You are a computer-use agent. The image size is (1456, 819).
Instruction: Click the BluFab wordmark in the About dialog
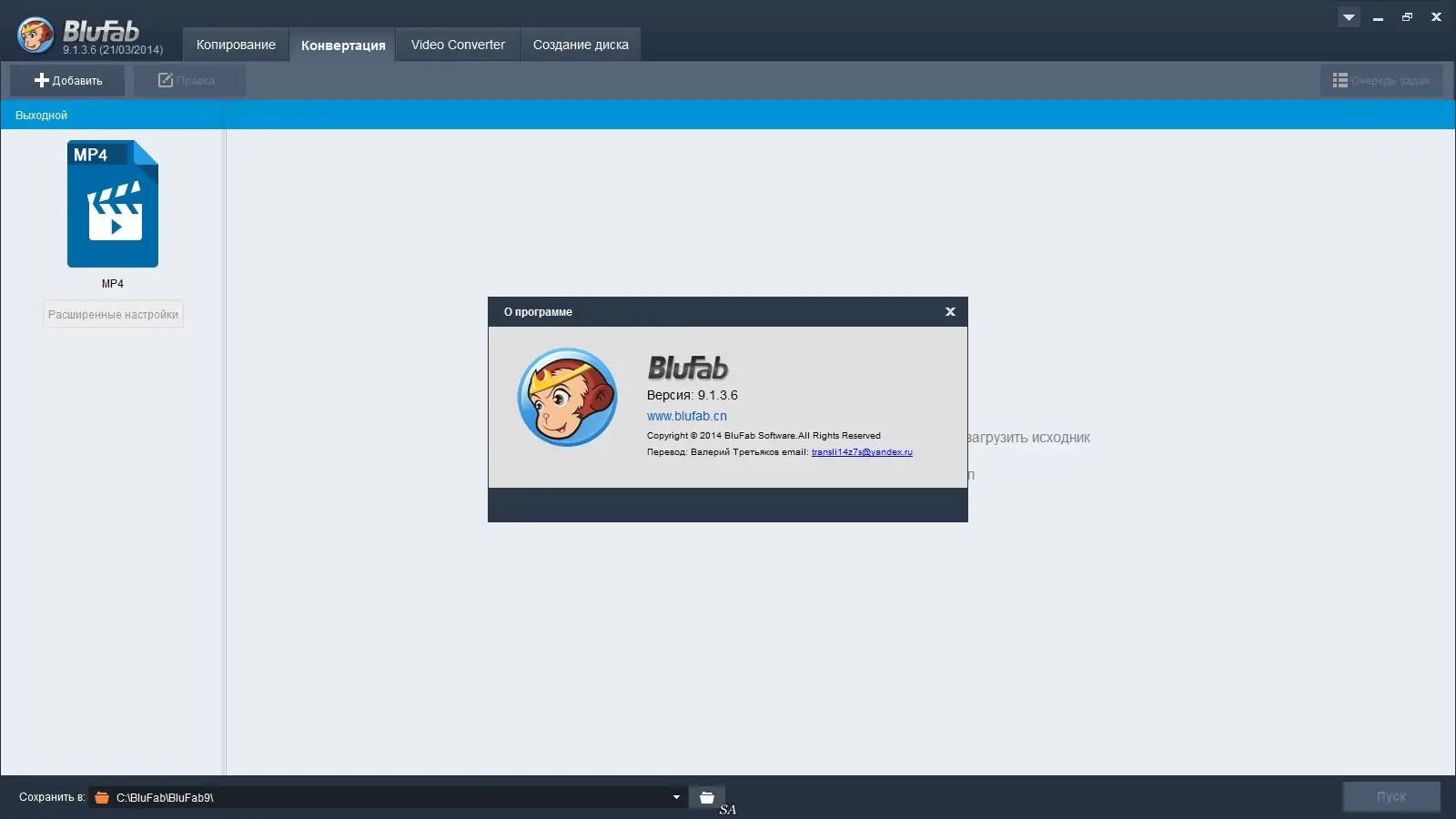pos(688,368)
